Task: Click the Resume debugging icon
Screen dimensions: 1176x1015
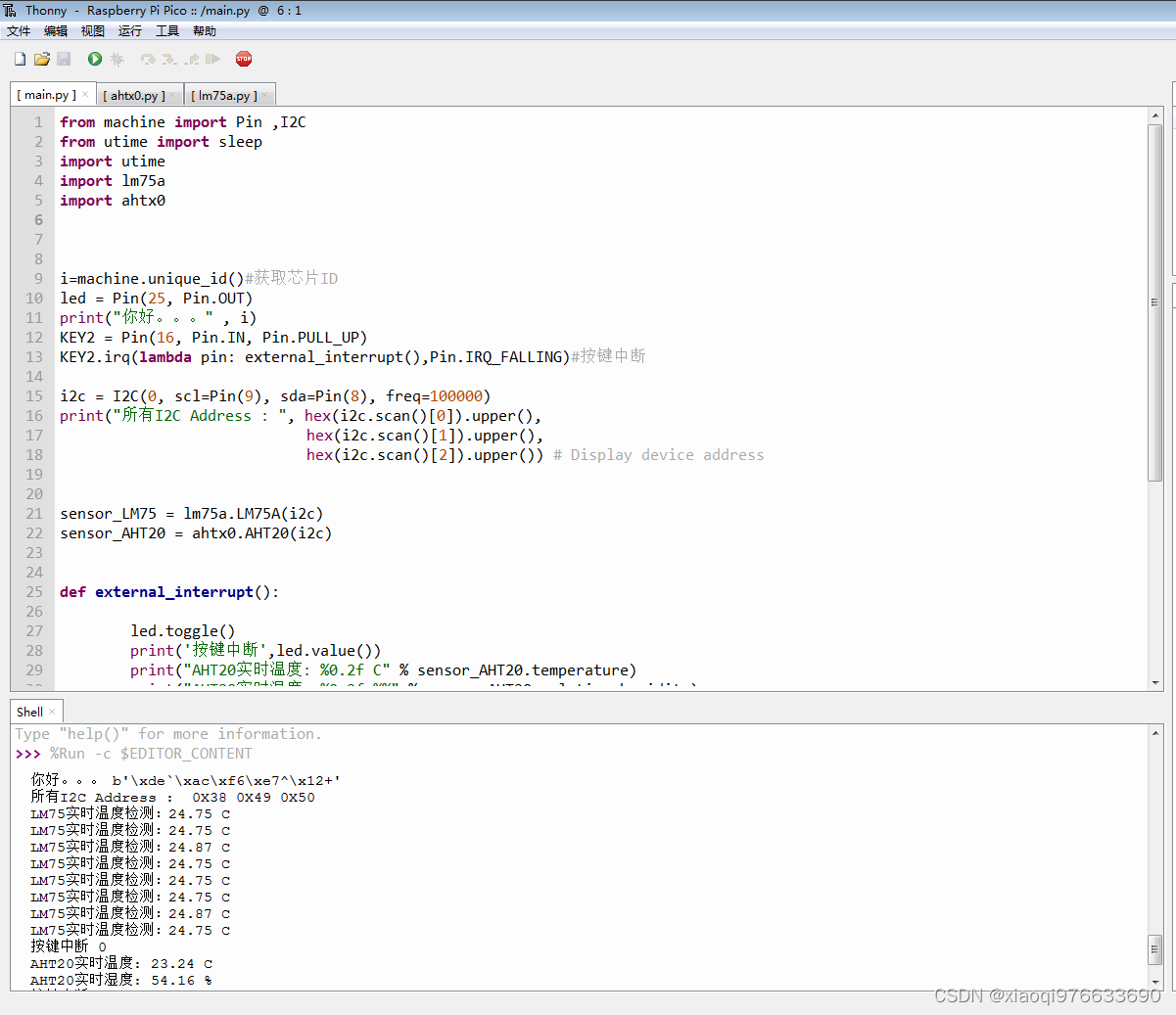Action: pyautogui.click(x=212, y=59)
